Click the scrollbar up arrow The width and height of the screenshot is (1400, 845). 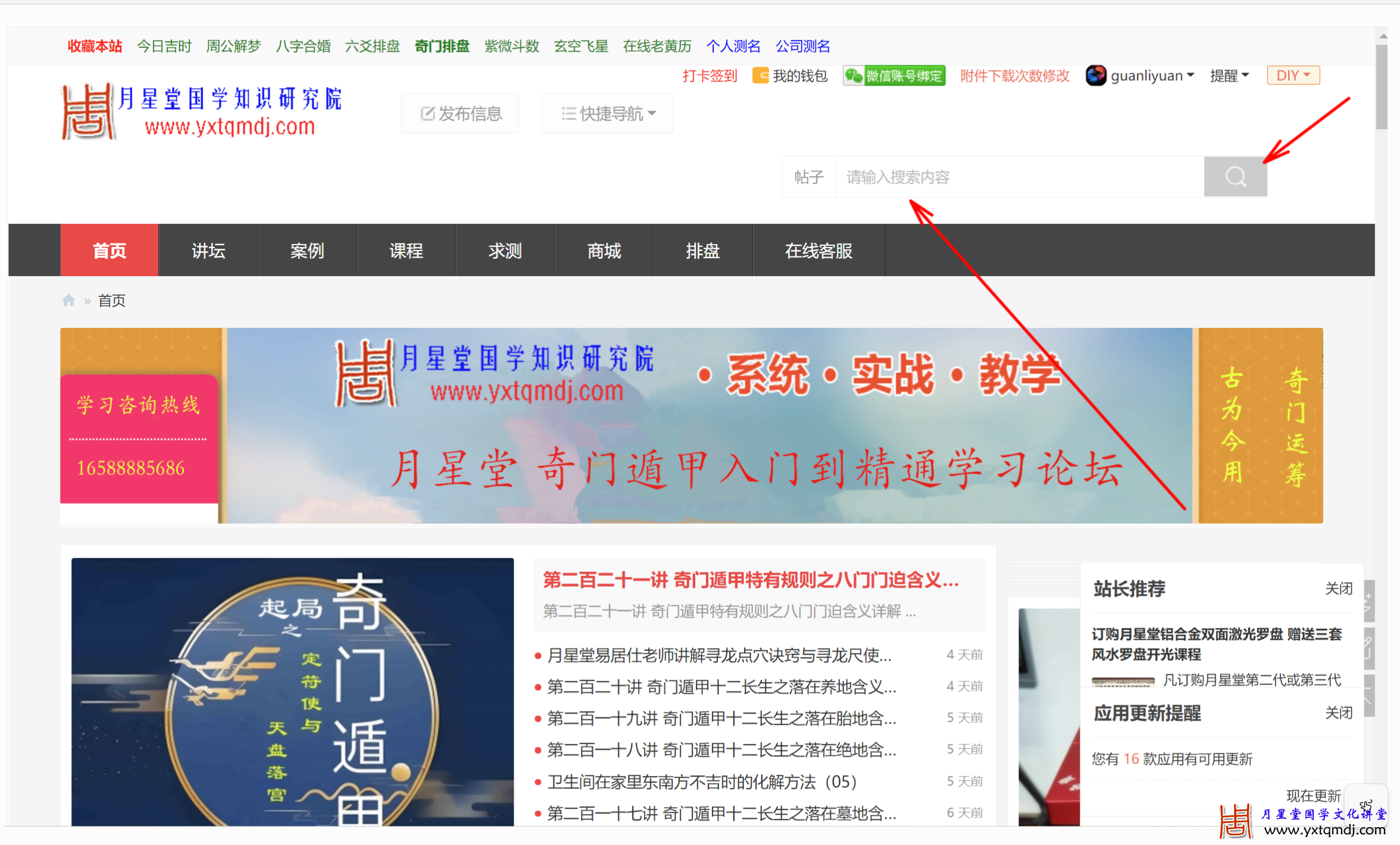tap(1382, 36)
